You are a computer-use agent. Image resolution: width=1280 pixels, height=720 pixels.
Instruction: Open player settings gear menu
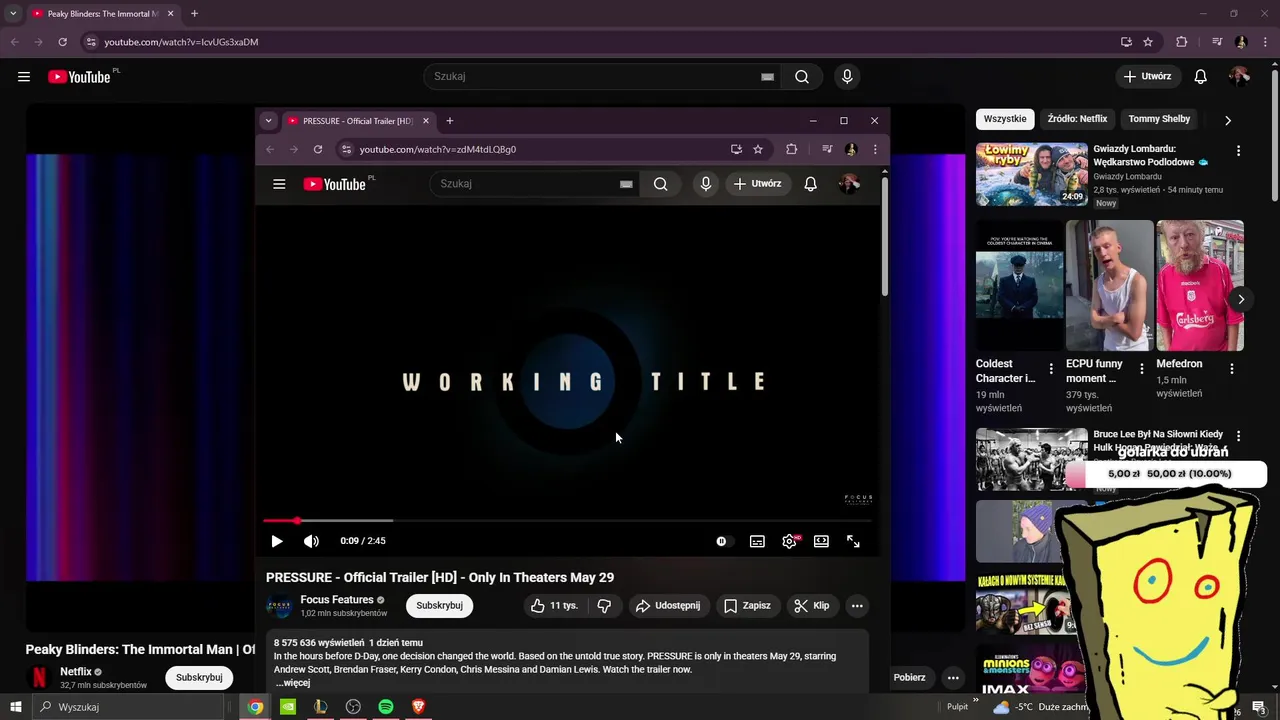tap(789, 541)
